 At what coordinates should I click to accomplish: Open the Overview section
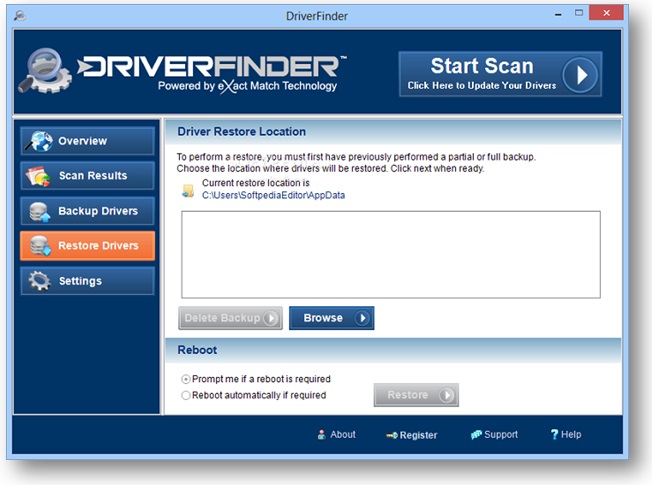pos(87,141)
